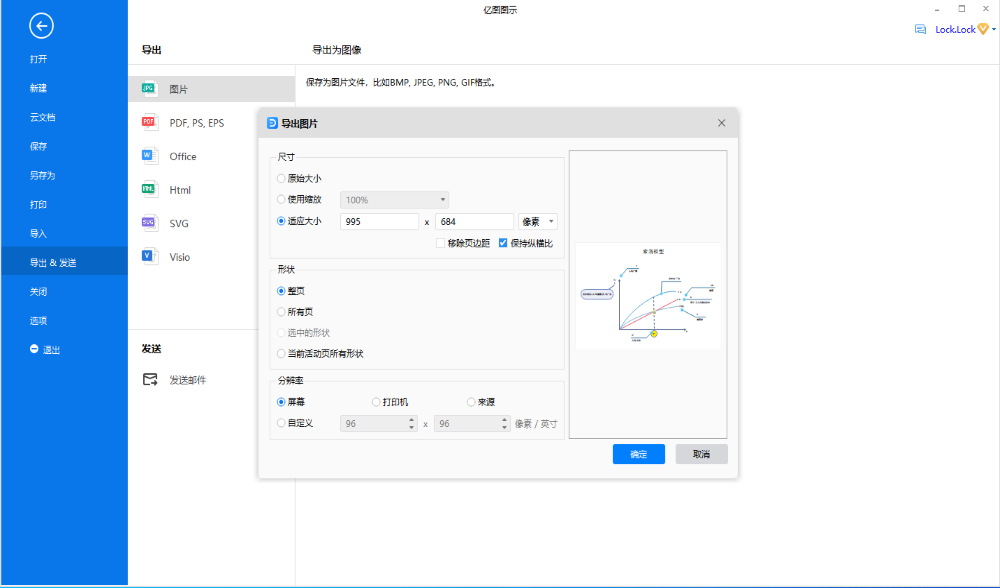Choose the SVG export icon

(149, 223)
